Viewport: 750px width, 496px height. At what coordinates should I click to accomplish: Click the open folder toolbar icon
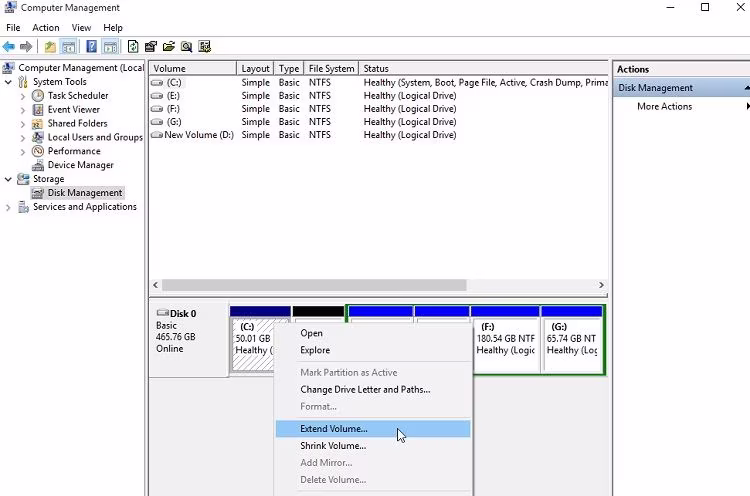(168, 46)
